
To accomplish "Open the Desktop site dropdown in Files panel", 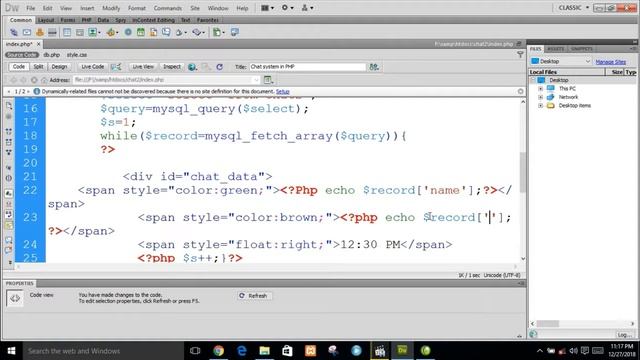I will pyautogui.click(x=561, y=61).
